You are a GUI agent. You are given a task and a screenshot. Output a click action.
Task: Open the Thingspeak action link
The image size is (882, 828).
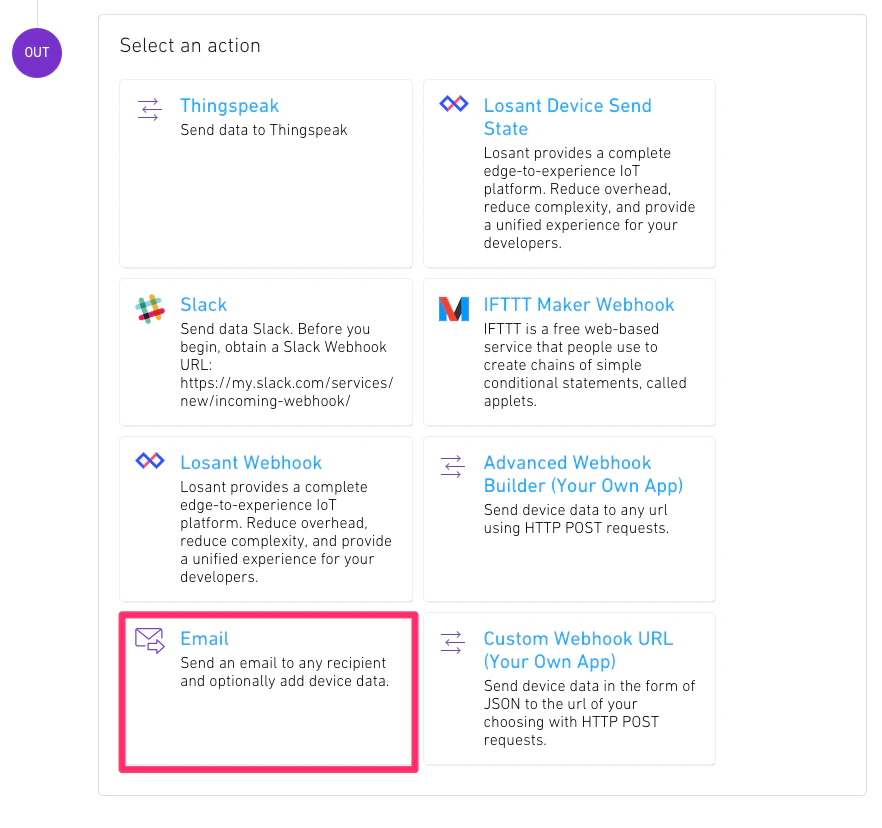click(229, 106)
